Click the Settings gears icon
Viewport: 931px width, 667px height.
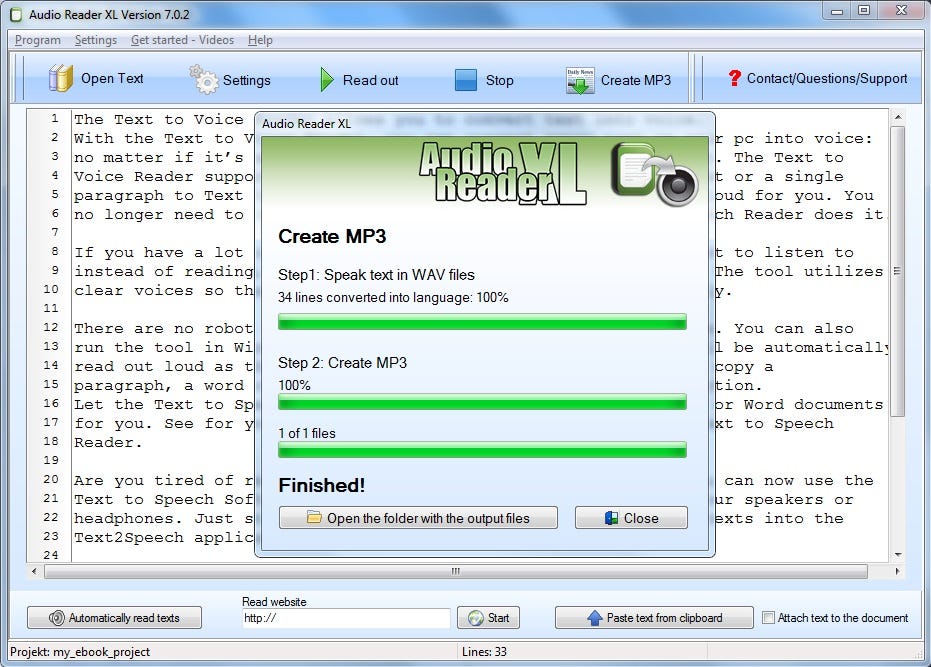tap(204, 80)
